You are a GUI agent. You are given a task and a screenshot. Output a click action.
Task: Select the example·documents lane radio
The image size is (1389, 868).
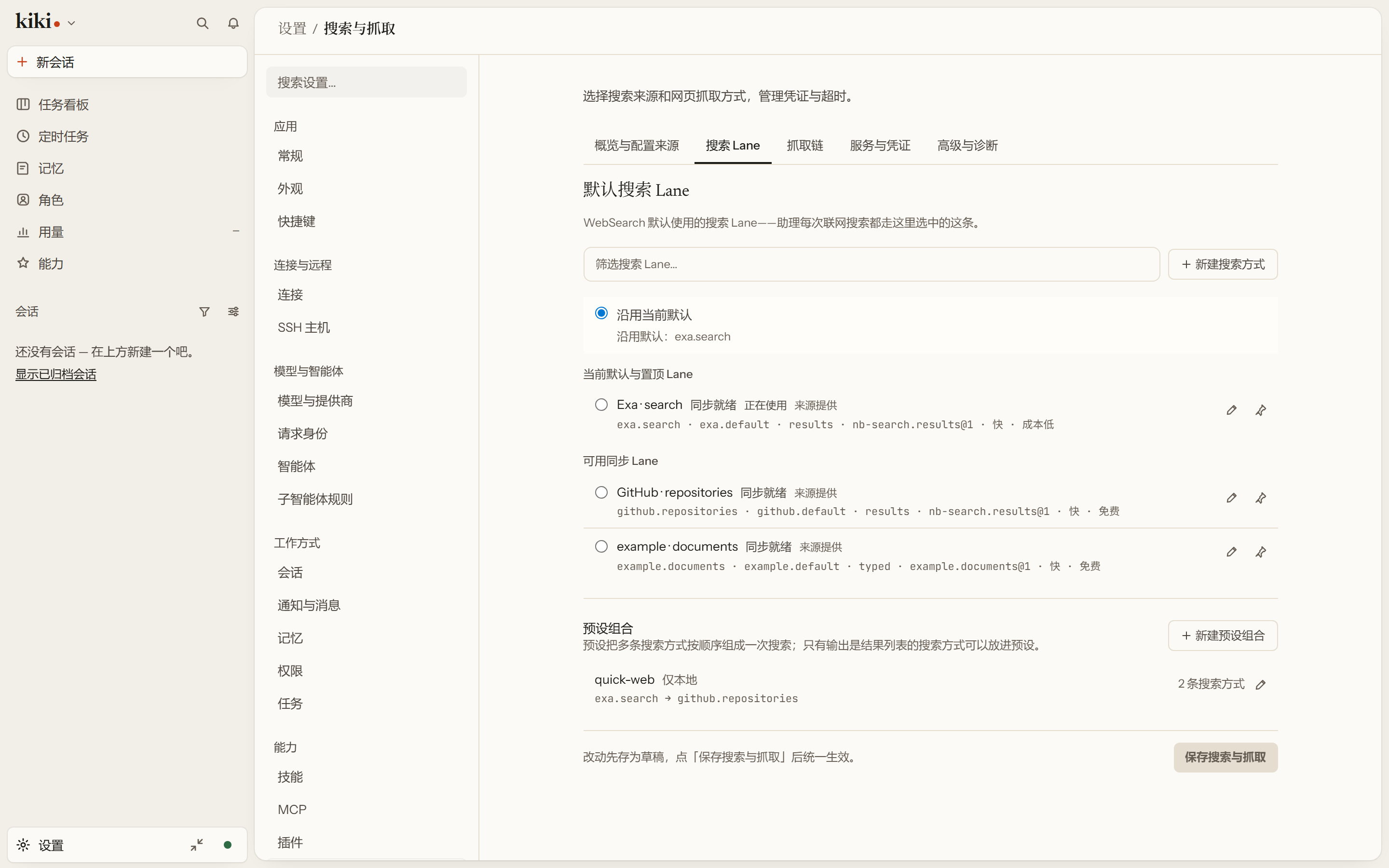(x=601, y=546)
